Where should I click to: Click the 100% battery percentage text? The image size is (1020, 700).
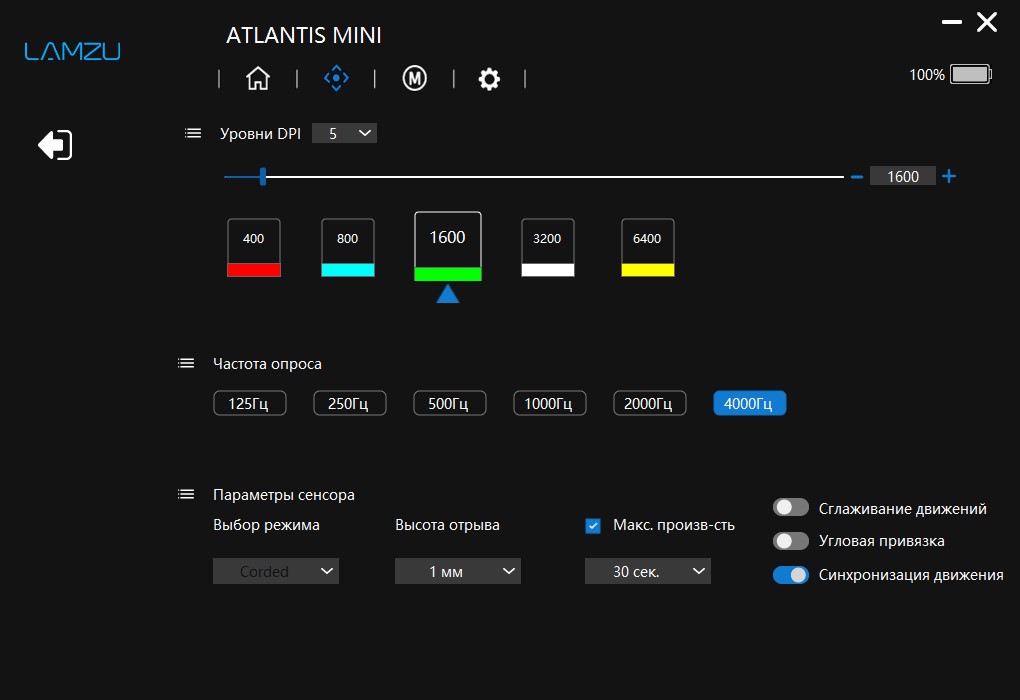[x=926, y=75]
